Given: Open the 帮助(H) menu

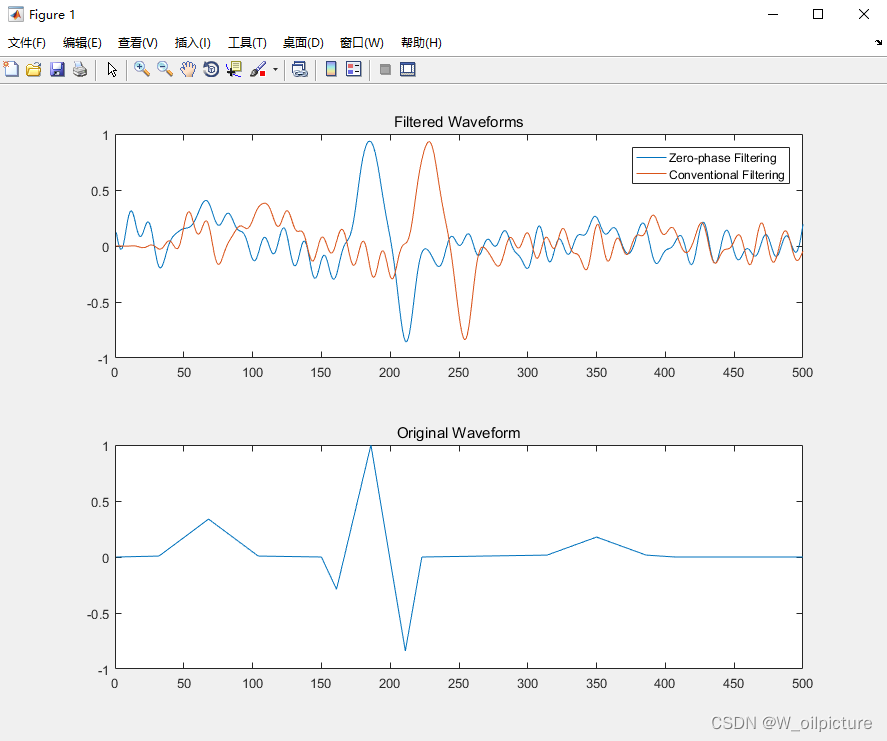Looking at the screenshot, I should [421, 43].
